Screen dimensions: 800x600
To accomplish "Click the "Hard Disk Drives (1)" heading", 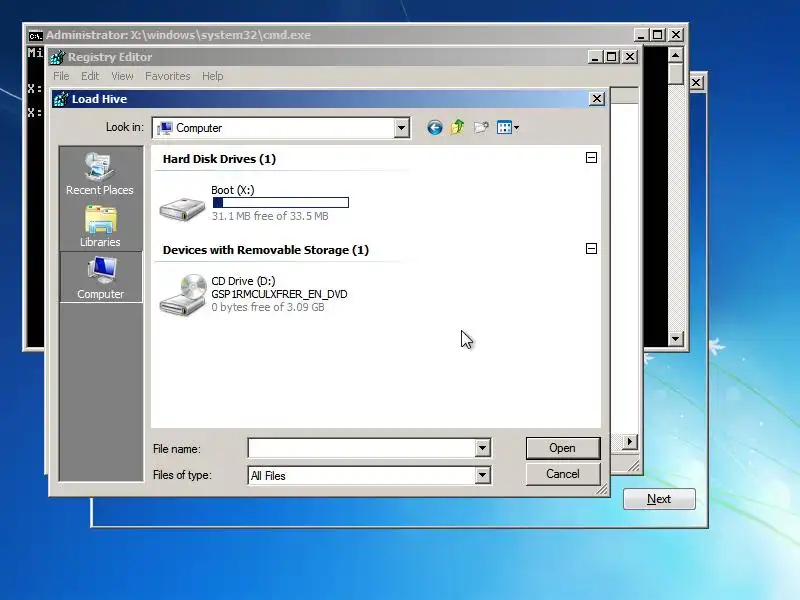I will [219, 159].
